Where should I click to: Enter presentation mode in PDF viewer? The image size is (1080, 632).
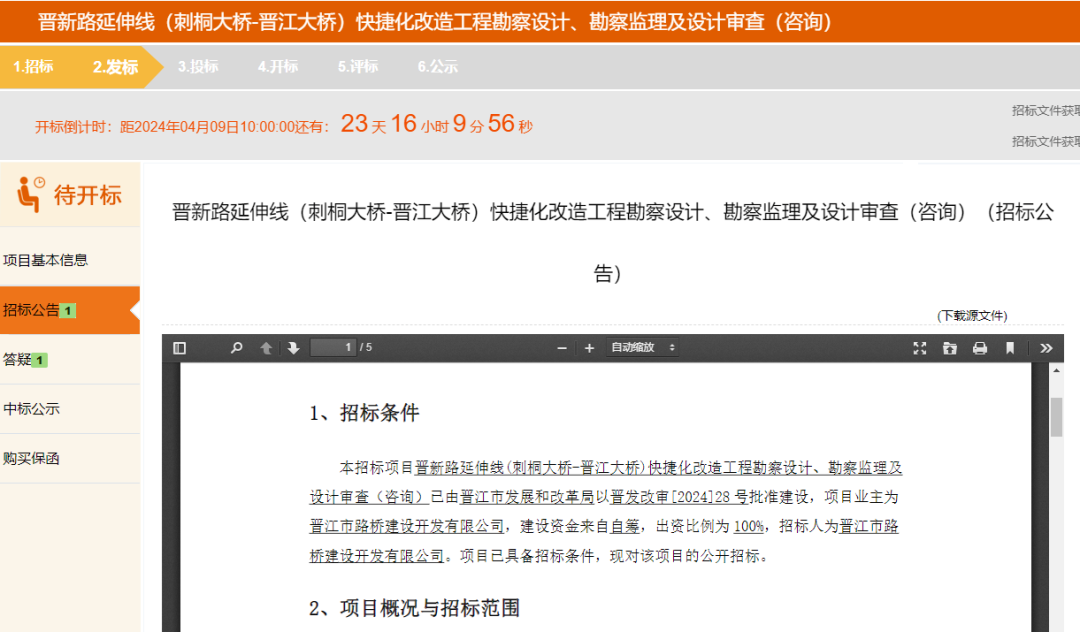[919, 348]
